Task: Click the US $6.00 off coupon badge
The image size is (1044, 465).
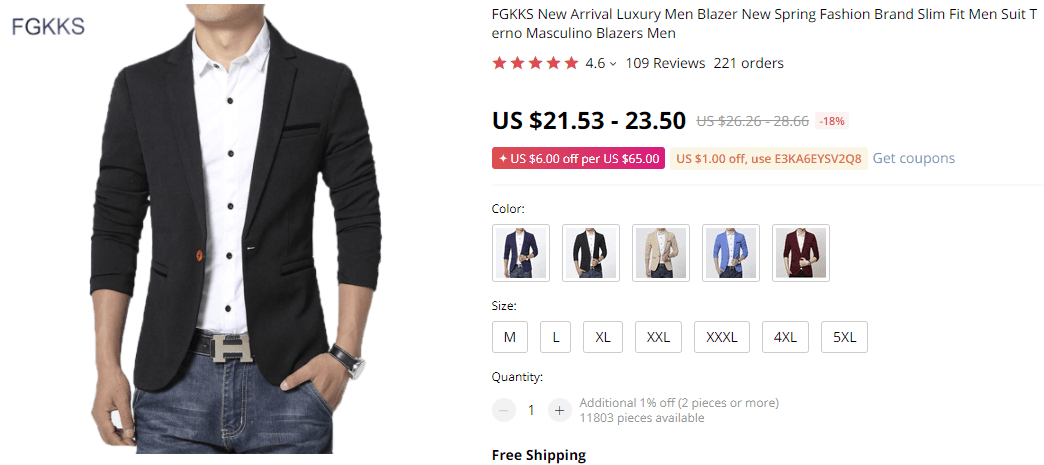Action: point(578,158)
